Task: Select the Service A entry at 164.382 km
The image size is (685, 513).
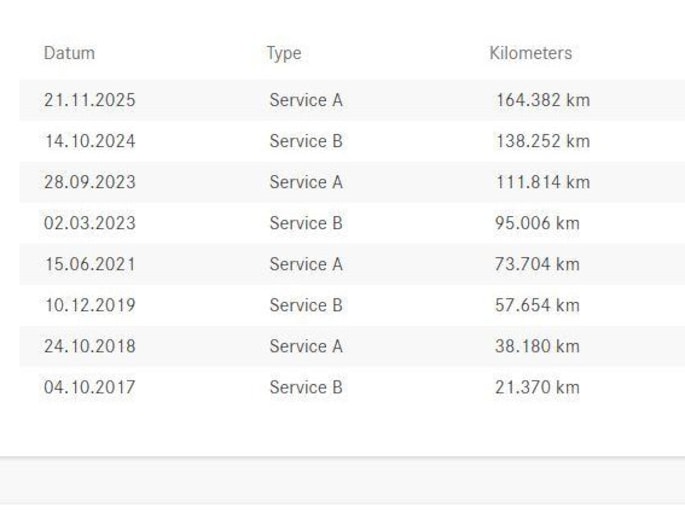Action: click(305, 100)
